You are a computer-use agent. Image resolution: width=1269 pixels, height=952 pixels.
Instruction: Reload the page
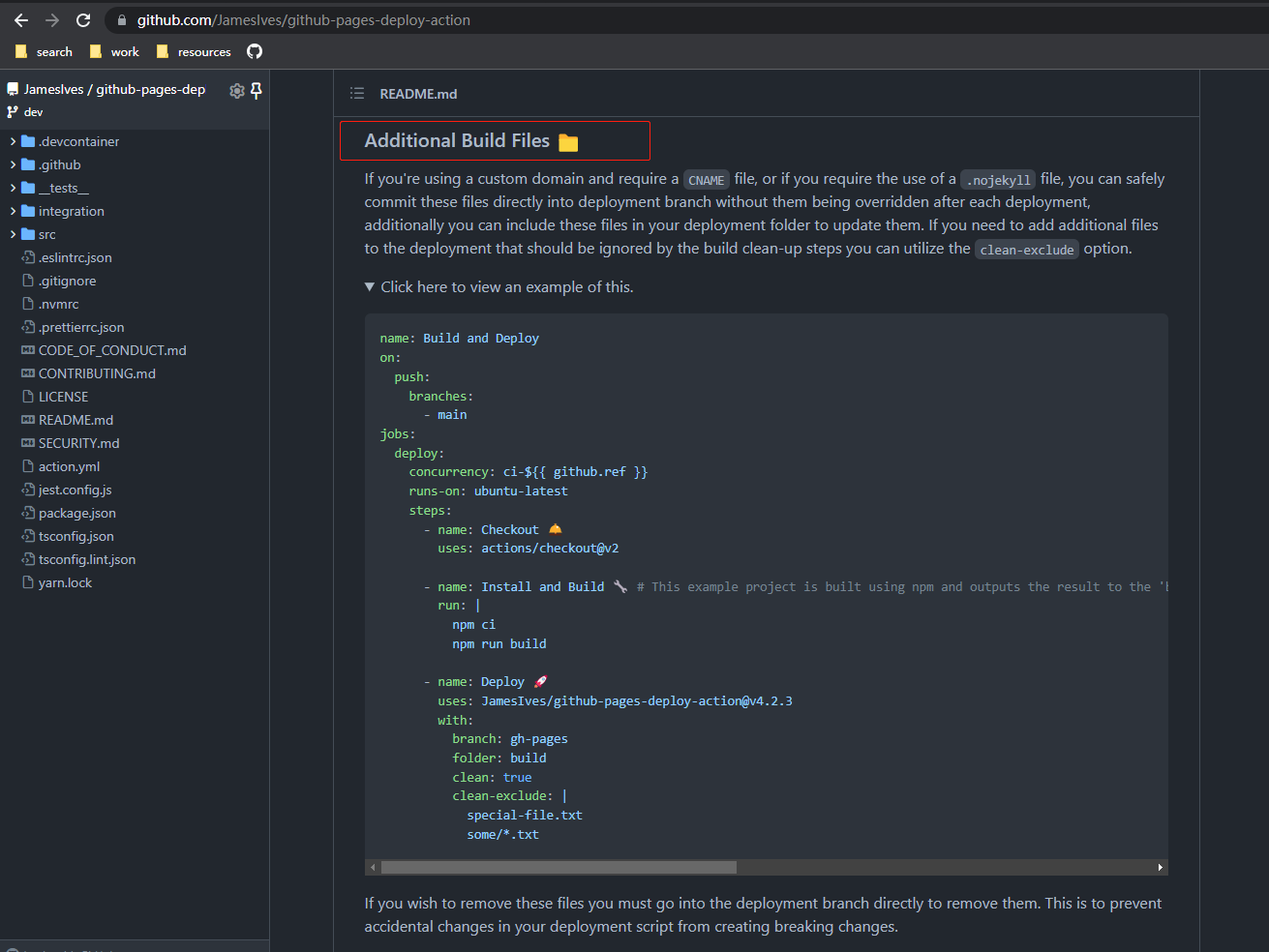click(x=83, y=18)
